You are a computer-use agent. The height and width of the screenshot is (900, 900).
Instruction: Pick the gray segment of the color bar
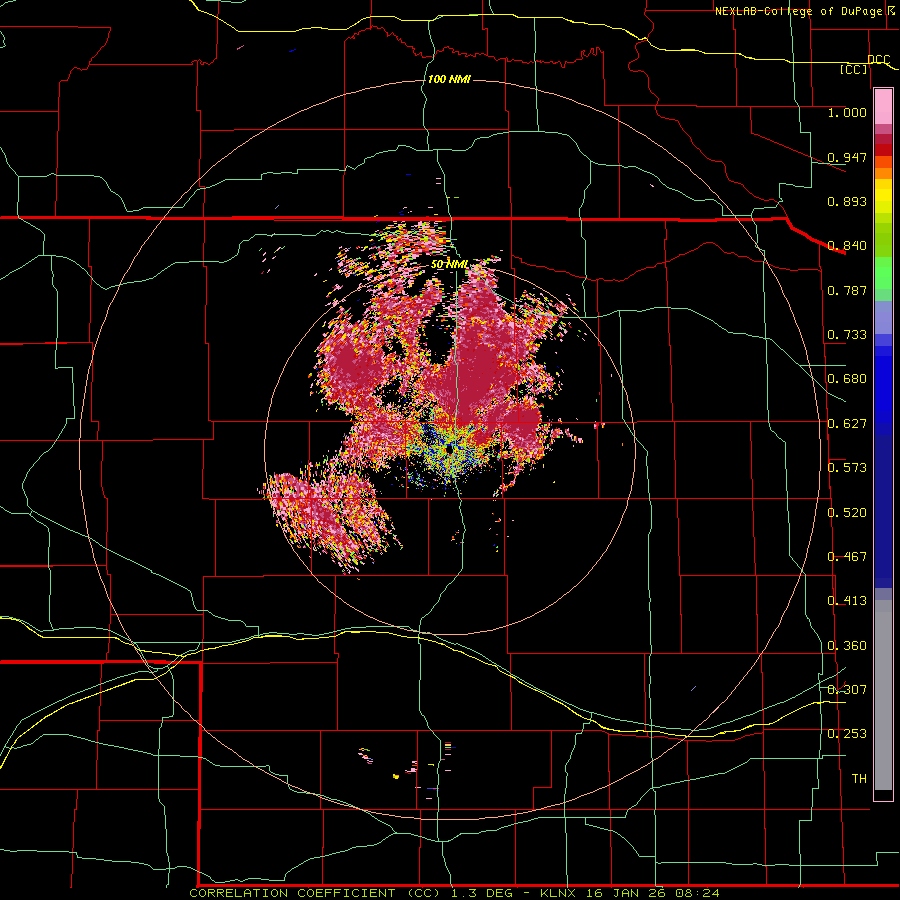point(883,695)
